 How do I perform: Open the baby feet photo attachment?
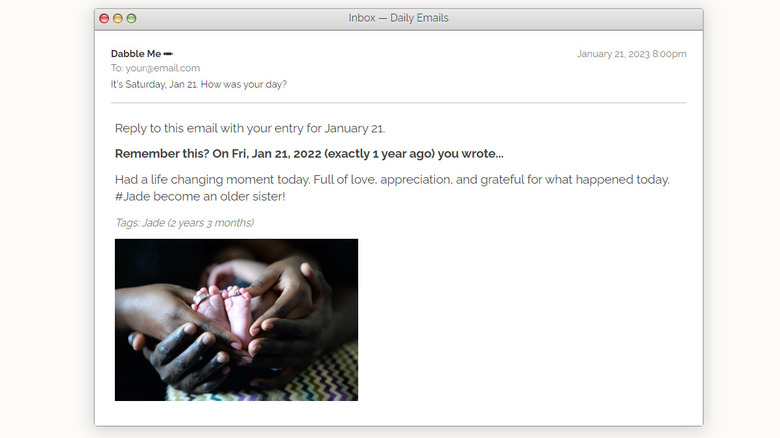pos(236,320)
